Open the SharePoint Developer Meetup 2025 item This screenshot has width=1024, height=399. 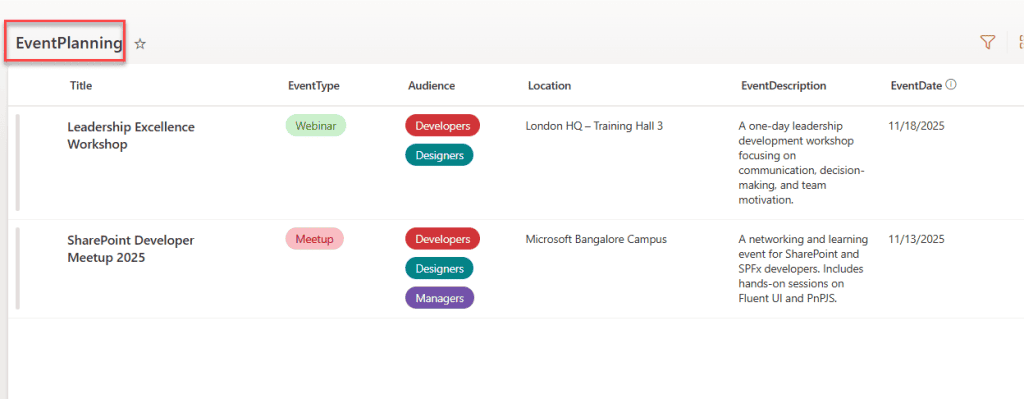coord(131,249)
